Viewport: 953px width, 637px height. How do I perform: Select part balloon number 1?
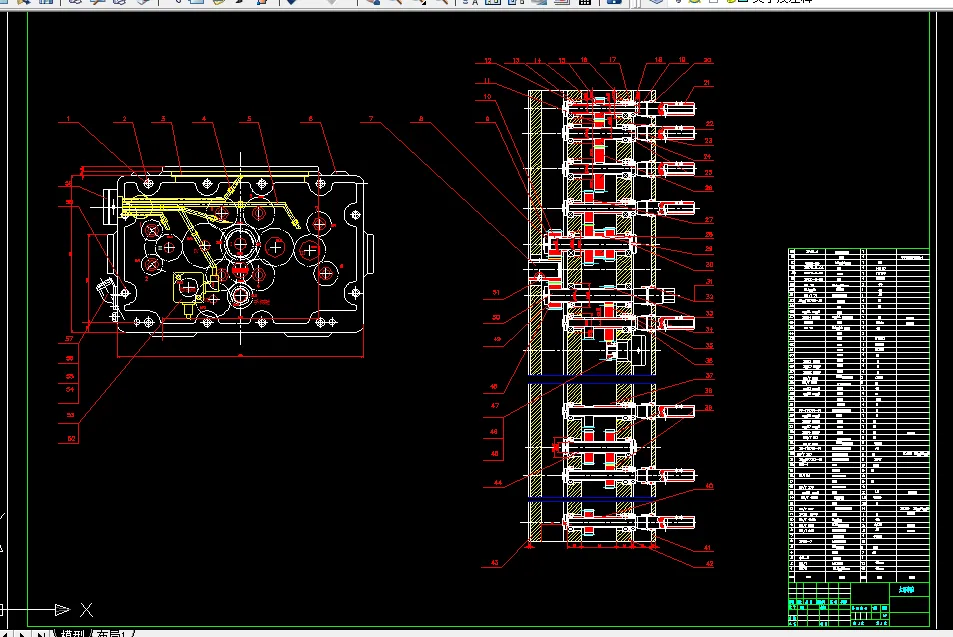click(x=68, y=119)
